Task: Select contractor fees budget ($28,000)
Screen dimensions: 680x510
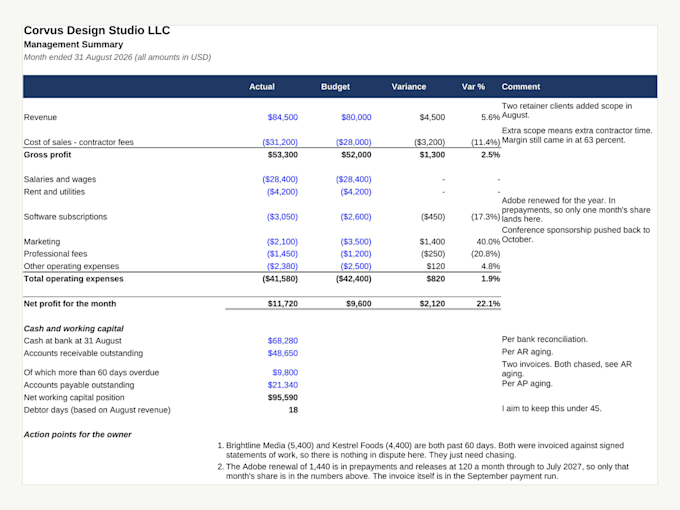Action: [353, 142]
